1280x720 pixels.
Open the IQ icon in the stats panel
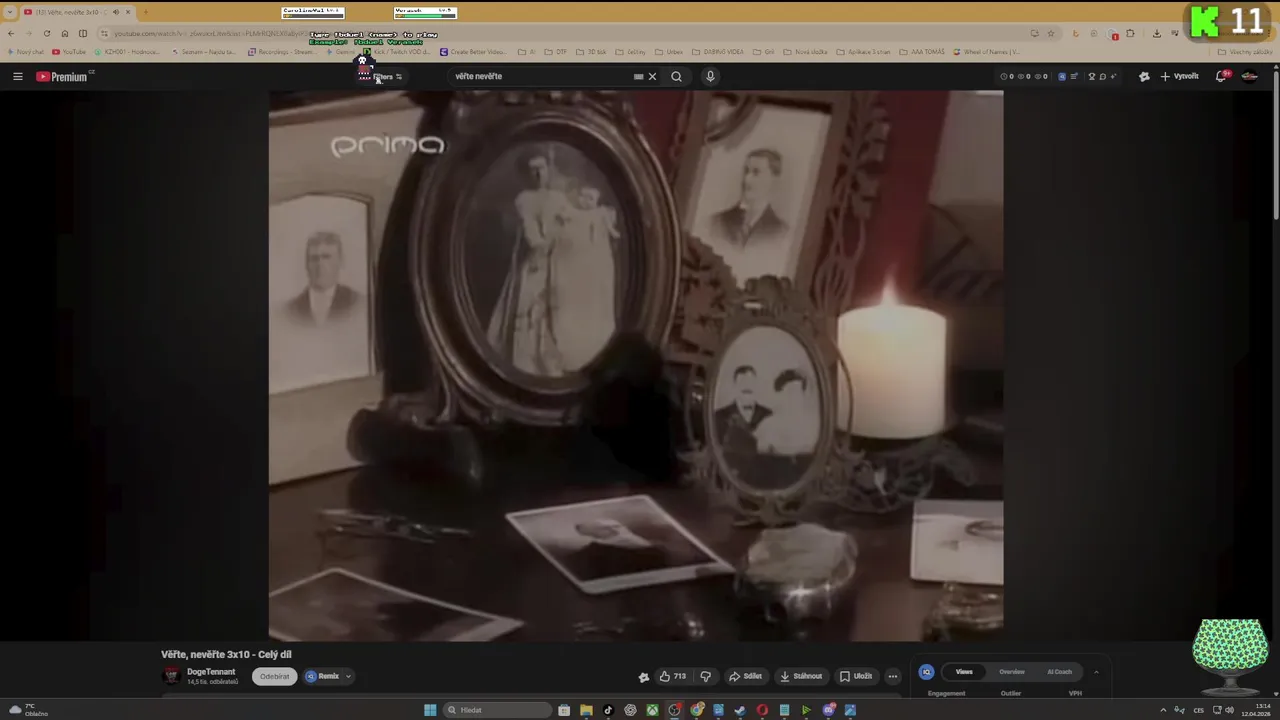[x=927, y=672]
